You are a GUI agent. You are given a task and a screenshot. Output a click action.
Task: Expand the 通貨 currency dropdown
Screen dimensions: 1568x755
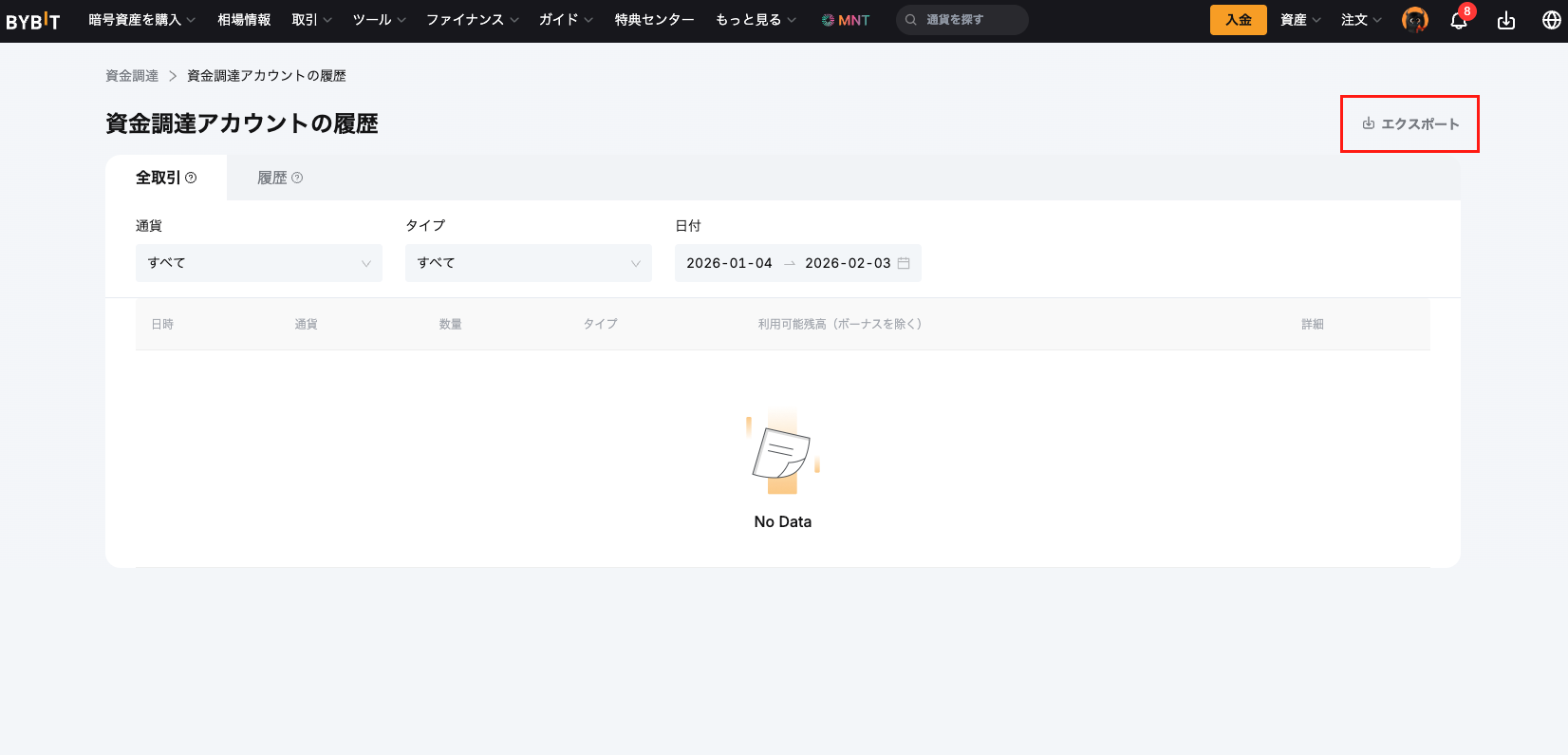pos(258,263)
